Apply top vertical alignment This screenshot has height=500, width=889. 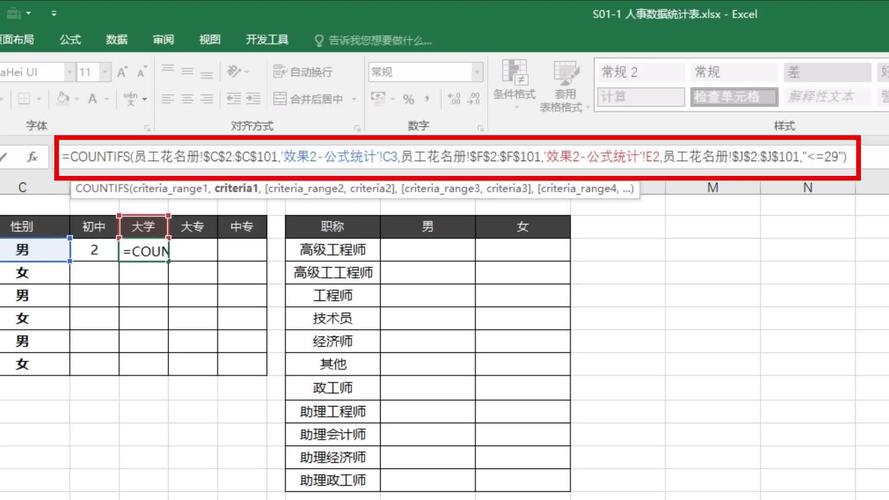pyautogui.click(x=168, y=71)
